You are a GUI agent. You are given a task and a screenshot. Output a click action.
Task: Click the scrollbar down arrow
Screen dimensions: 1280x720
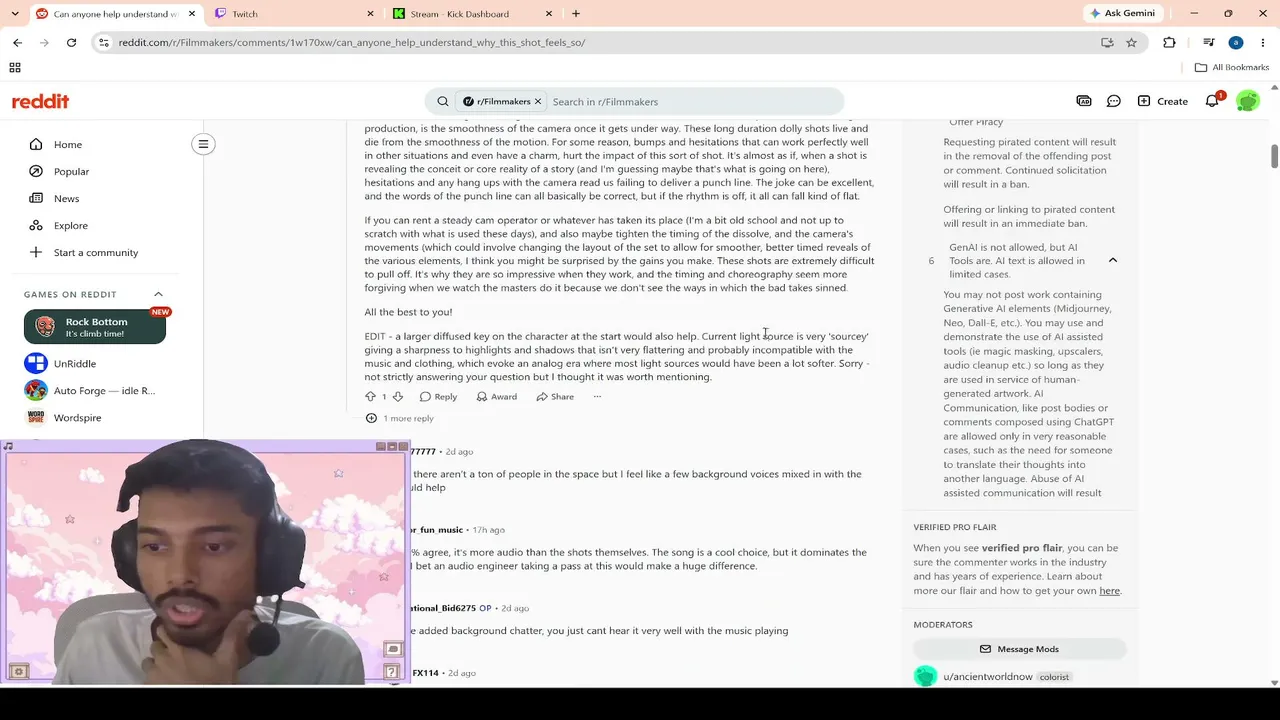pos(1274,683)
